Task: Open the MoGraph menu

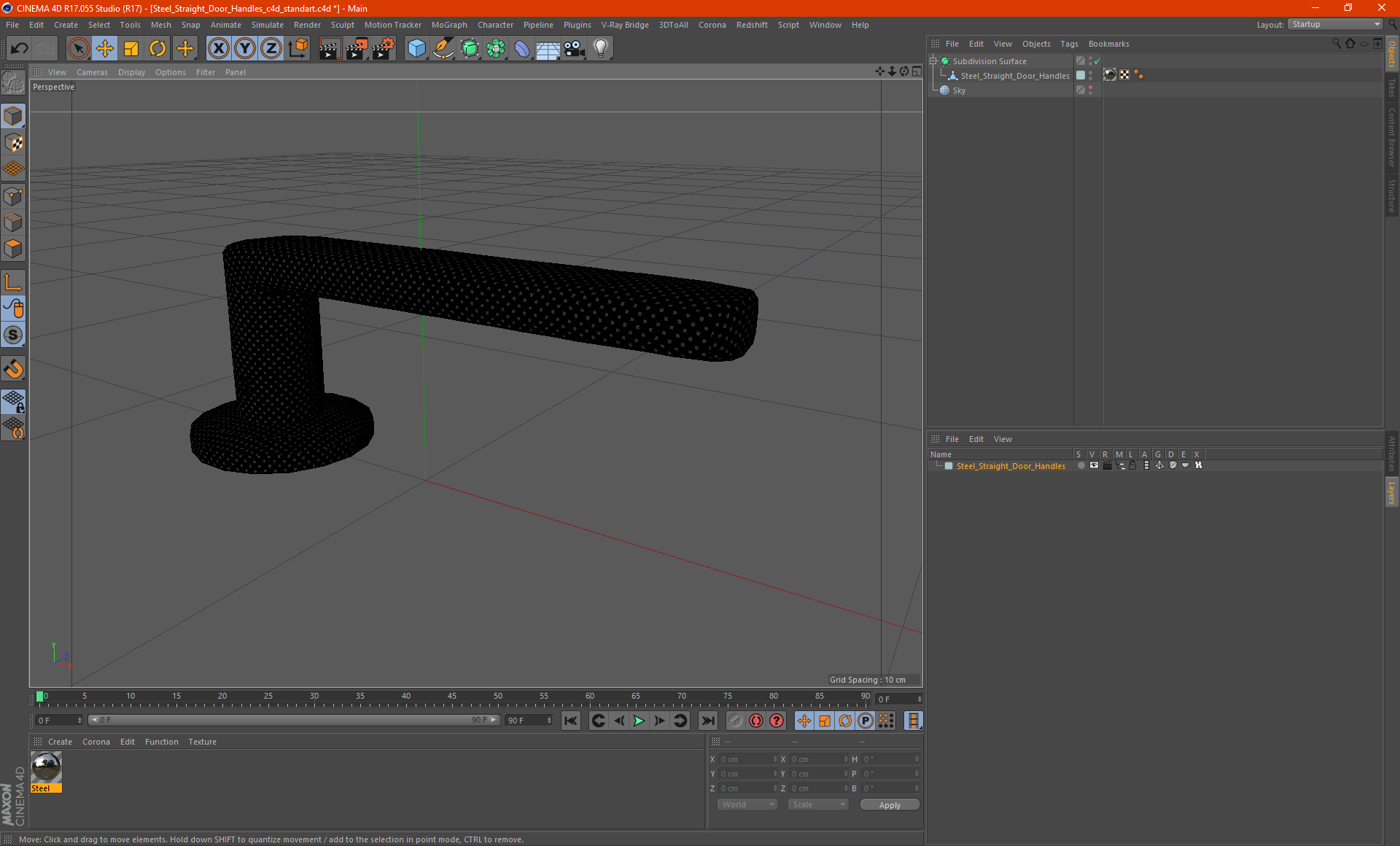Action: 449,25
